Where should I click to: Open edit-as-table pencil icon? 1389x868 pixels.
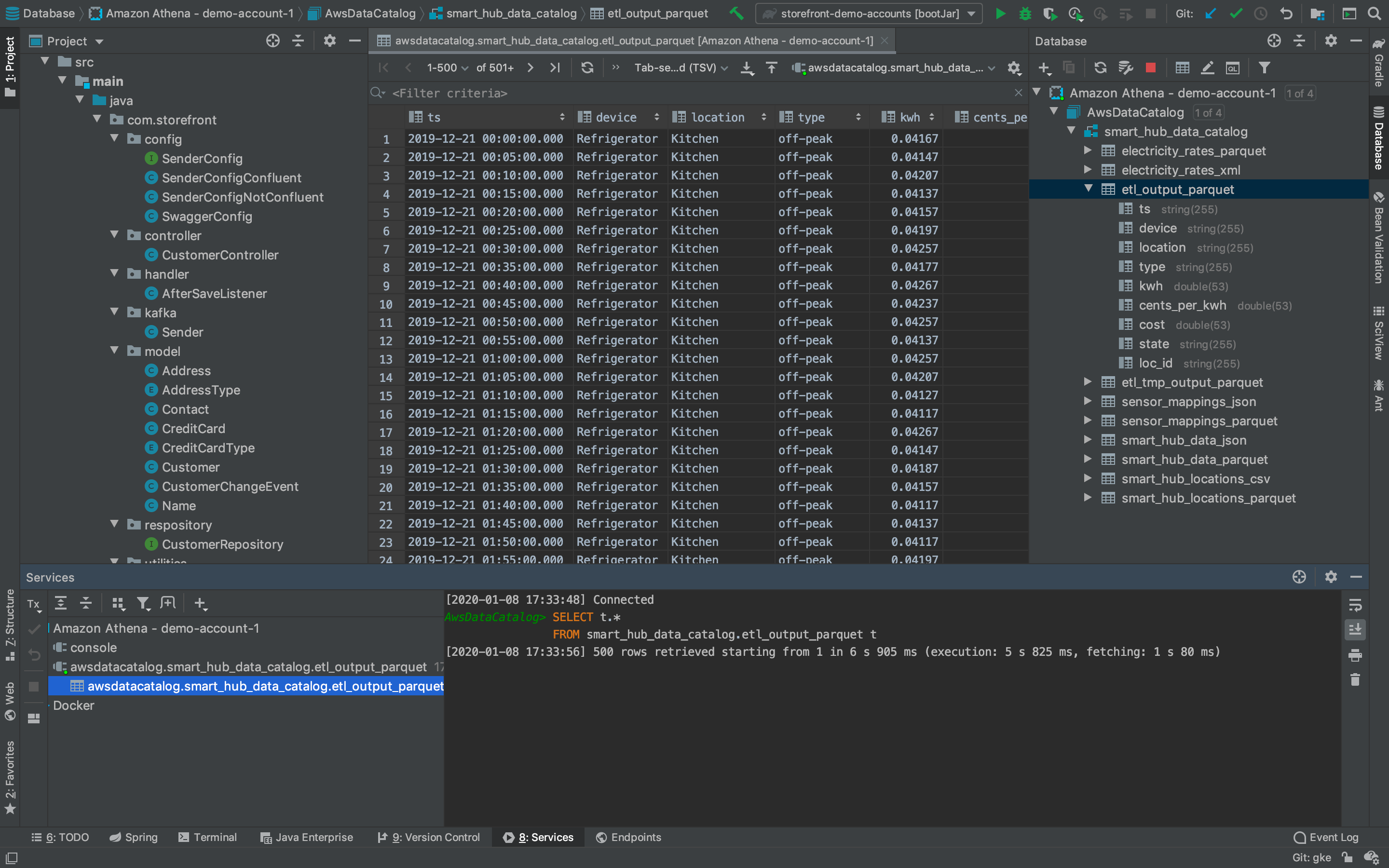click(1208, 67)
